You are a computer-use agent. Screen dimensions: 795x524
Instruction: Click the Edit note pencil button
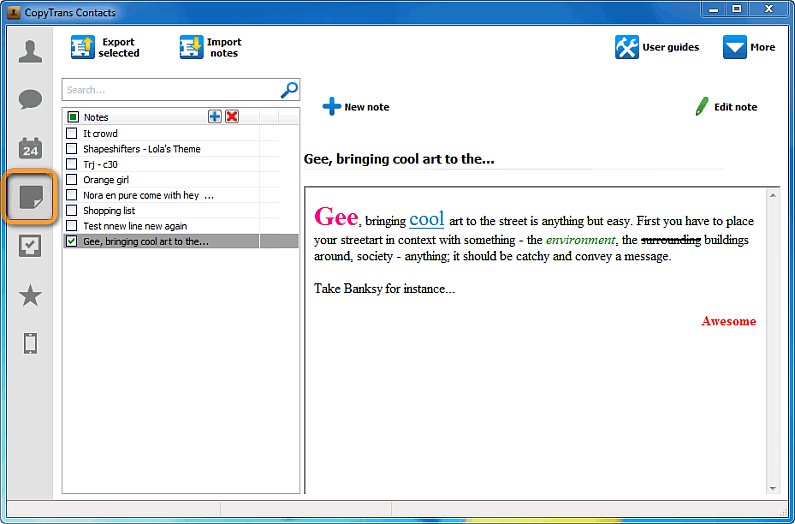726,107
